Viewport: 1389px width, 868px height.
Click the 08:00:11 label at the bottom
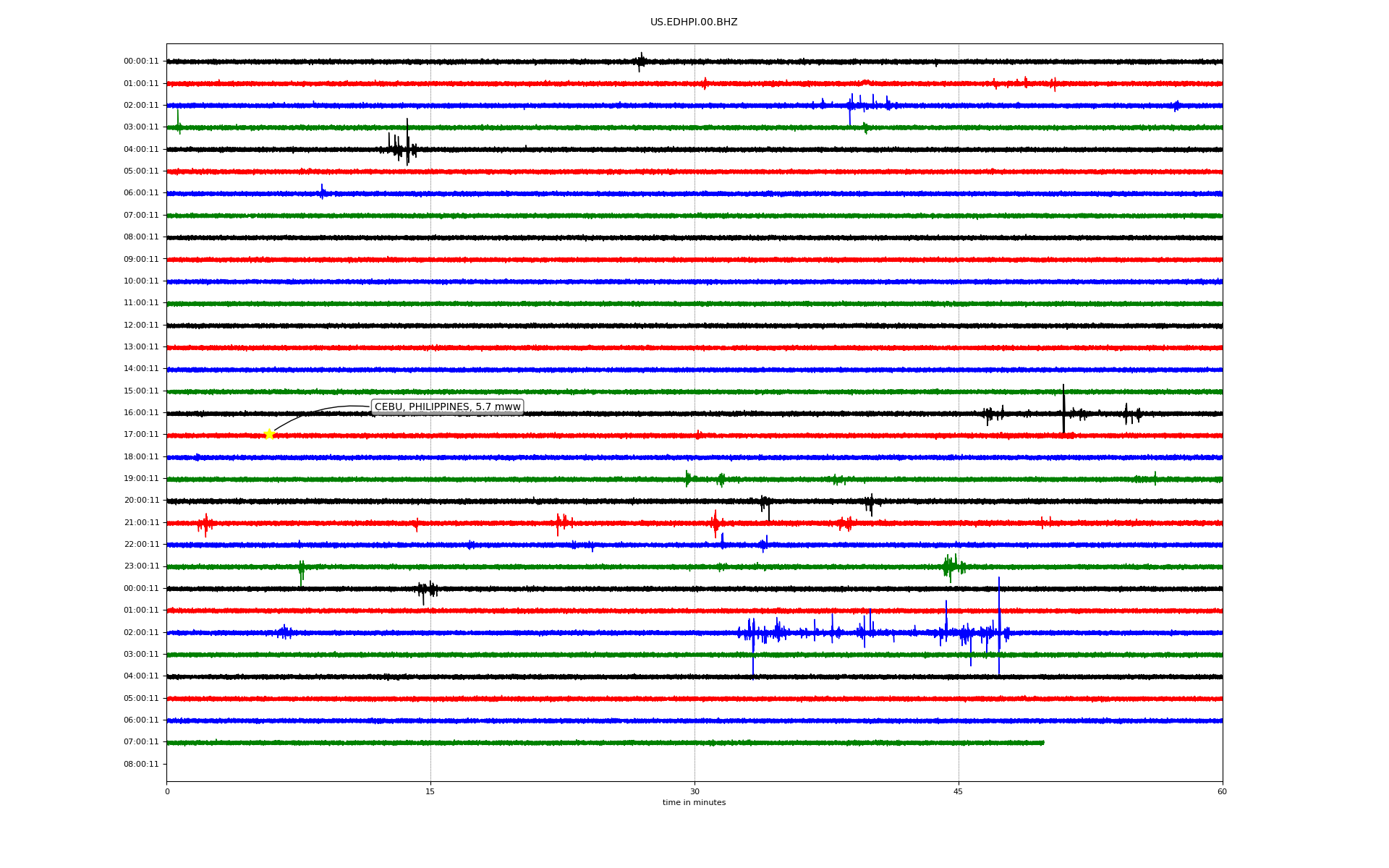click(x=141, y=765)
